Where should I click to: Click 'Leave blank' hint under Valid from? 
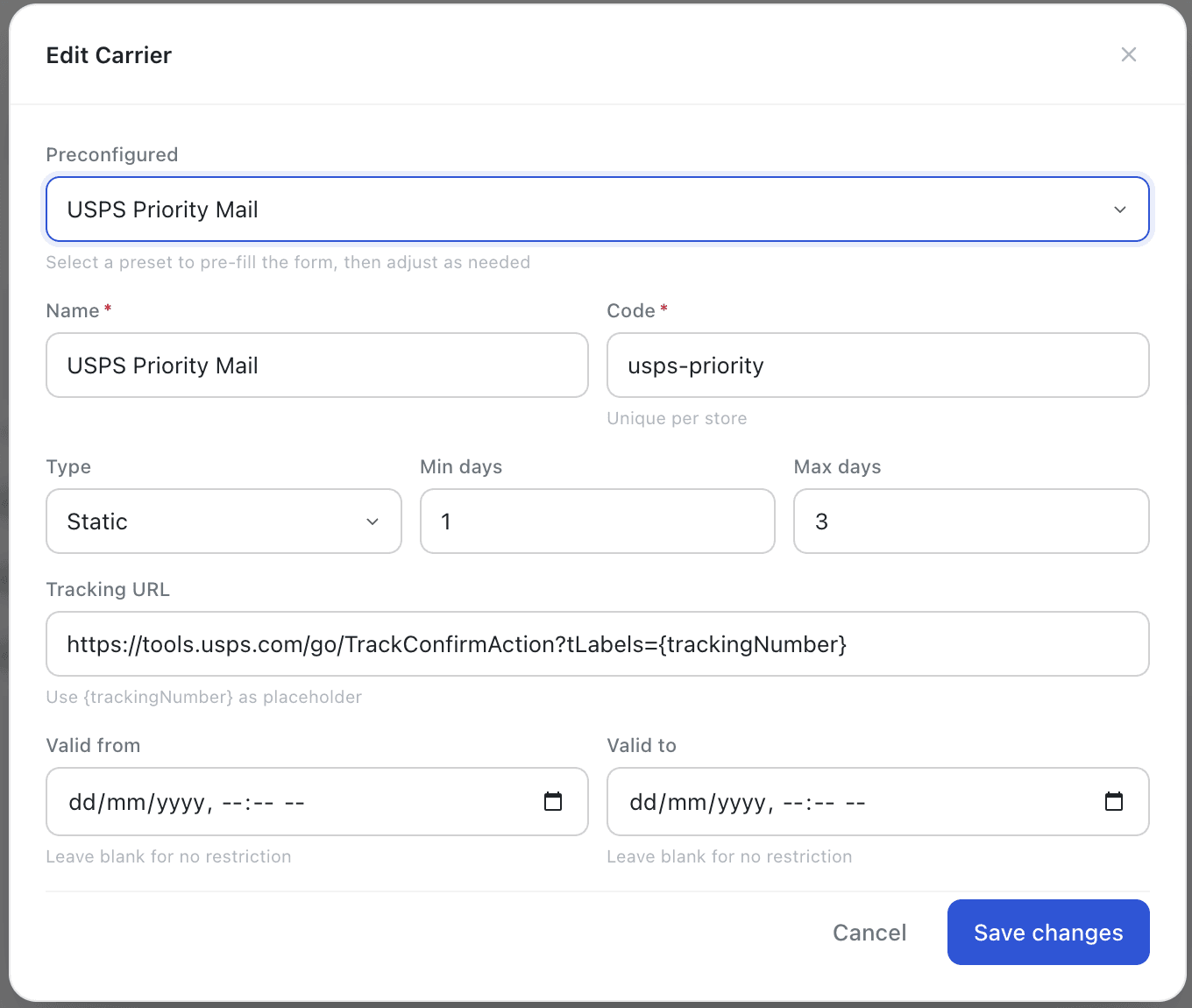[x=168, y=856]
